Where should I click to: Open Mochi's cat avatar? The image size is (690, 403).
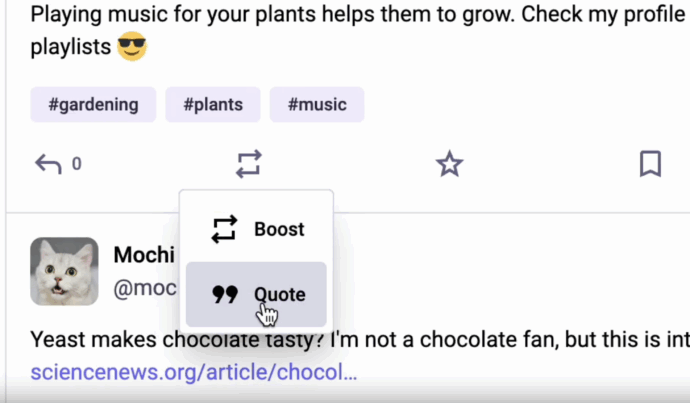click(64, 271)
